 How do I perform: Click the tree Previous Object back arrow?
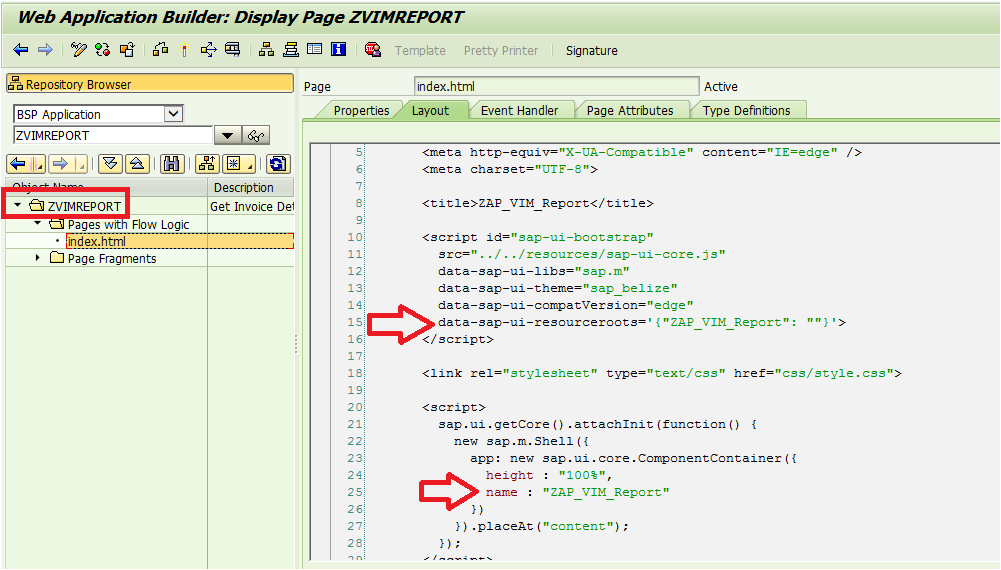(x=18, y=164)
